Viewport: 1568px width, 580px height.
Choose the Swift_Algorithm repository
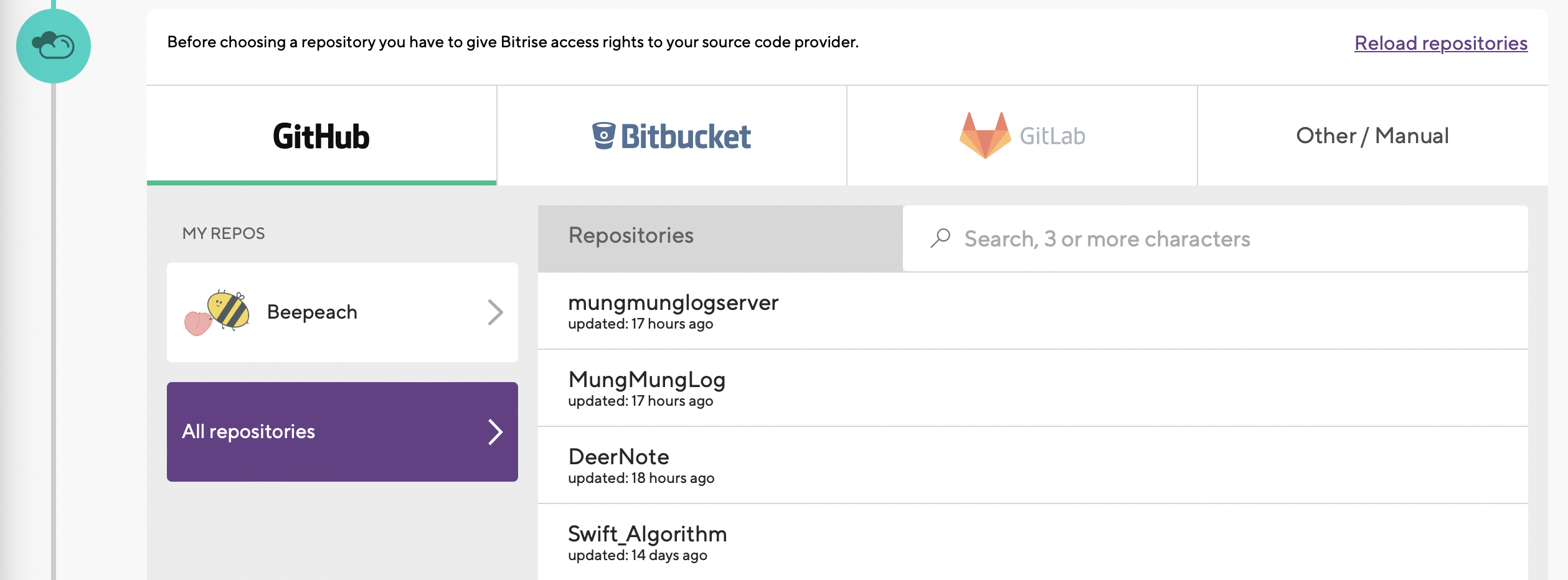click(1033, 542)
